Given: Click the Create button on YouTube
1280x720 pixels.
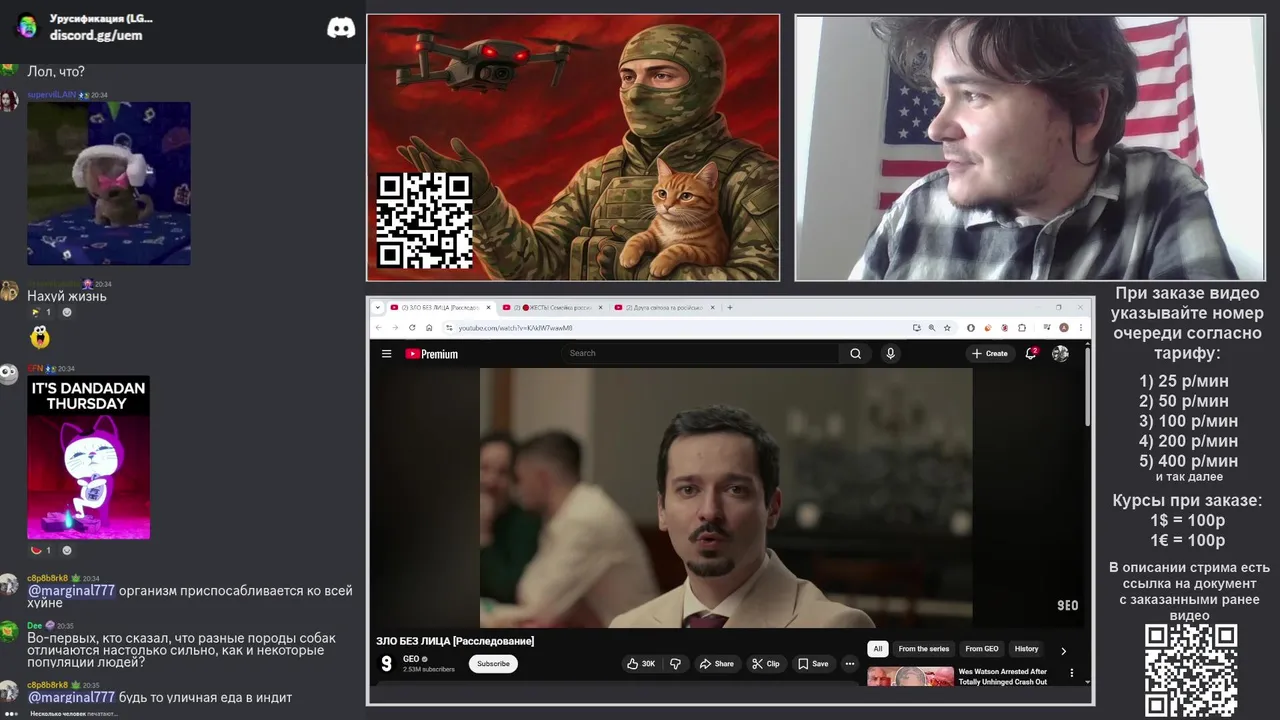Looking at the screenshot, I should click(x=989, y=353).
